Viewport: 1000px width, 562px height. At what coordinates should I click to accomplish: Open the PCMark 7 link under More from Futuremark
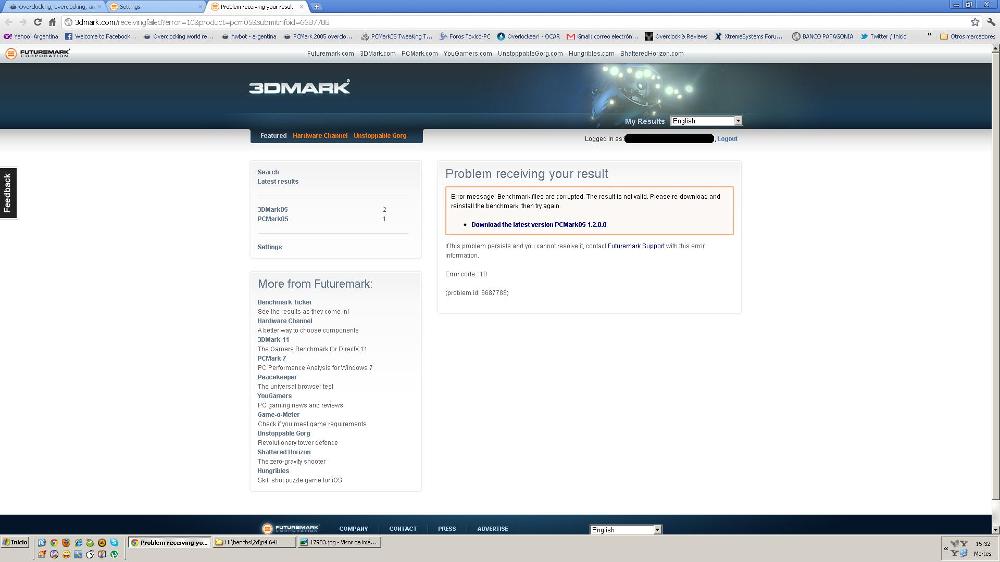point(272,359)
